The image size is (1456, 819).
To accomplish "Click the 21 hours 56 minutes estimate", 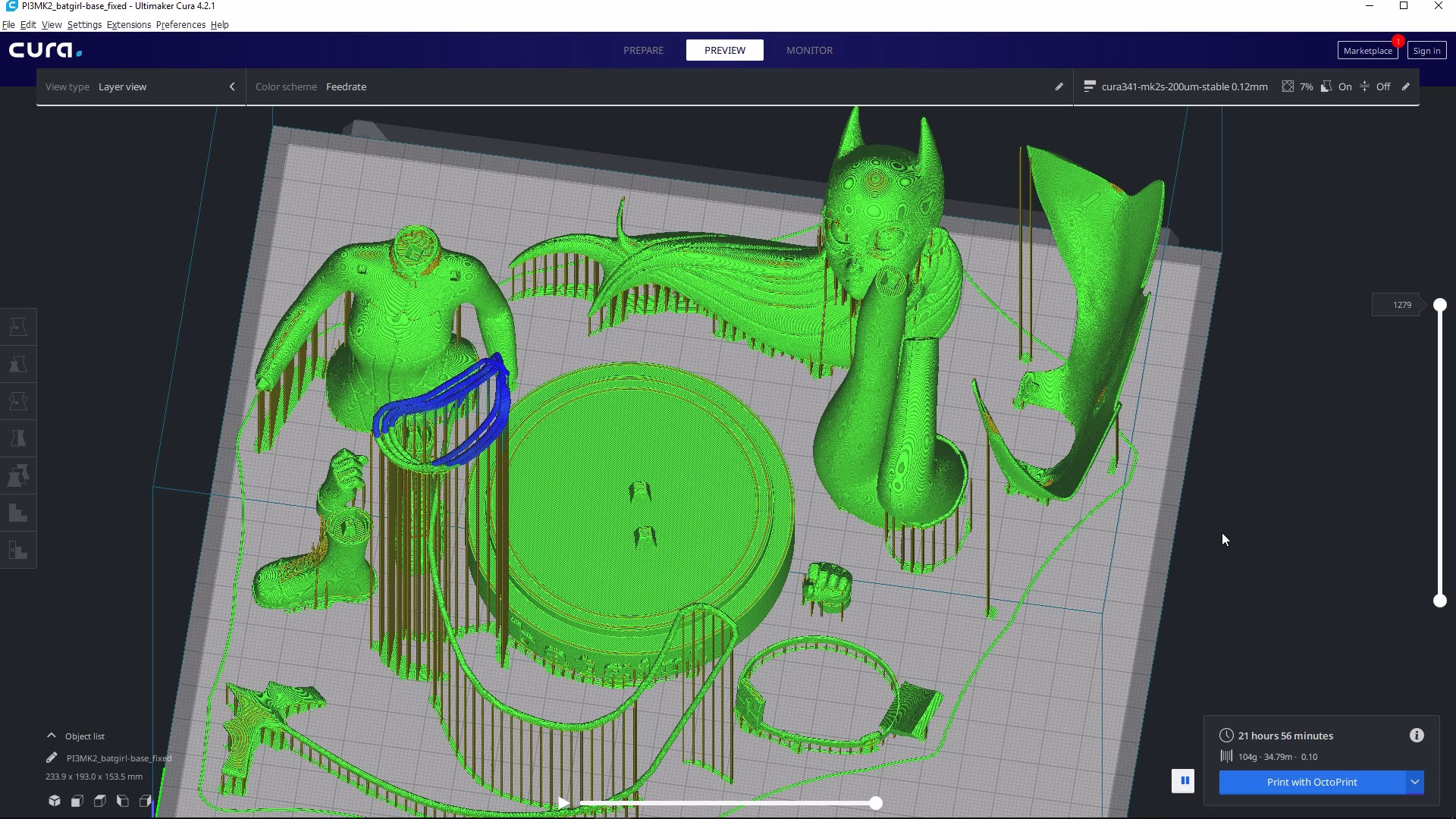I will tap(1285, 736).
